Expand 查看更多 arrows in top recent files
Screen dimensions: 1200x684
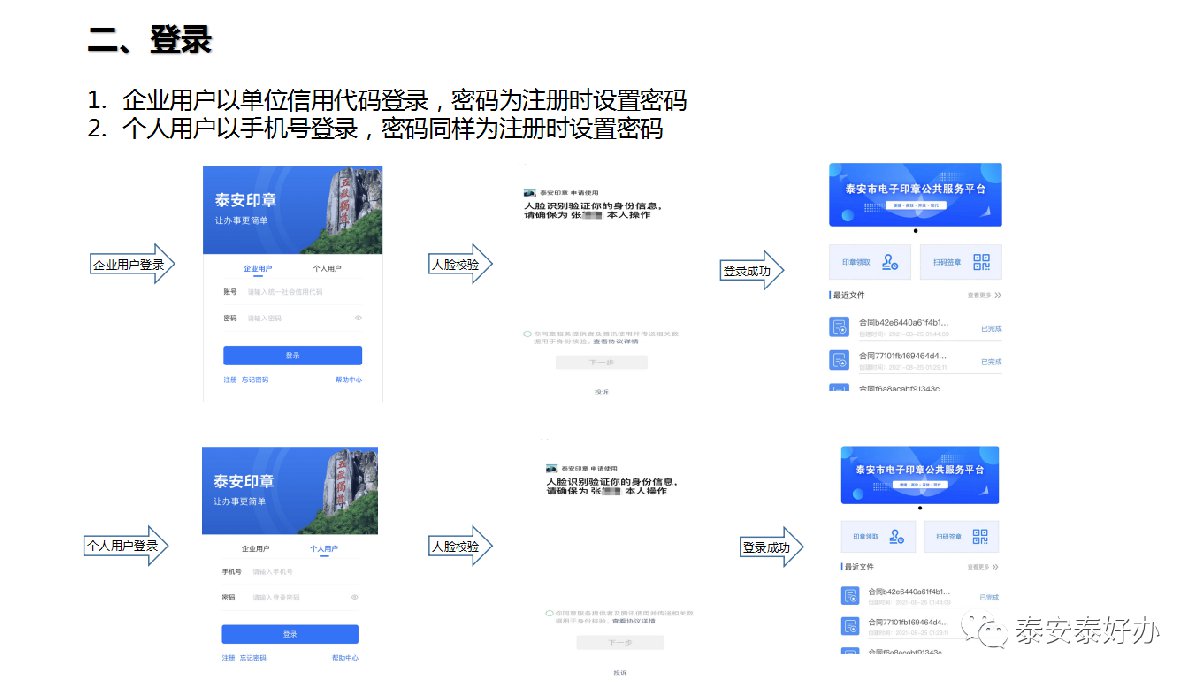tap(997, 296)
